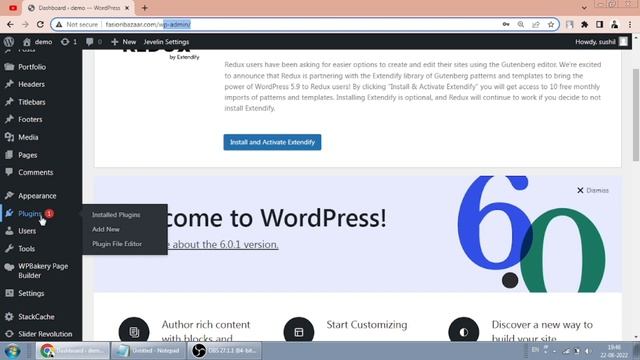Screen dimensions: 640x360
Task: Toggle the Chrome side panel icon
Action: point(600,24)
